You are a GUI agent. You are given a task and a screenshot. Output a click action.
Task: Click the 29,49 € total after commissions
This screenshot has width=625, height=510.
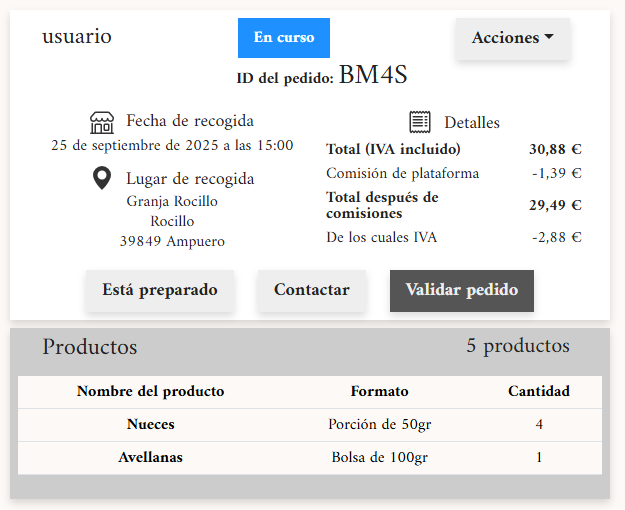(x=555, y=205)
